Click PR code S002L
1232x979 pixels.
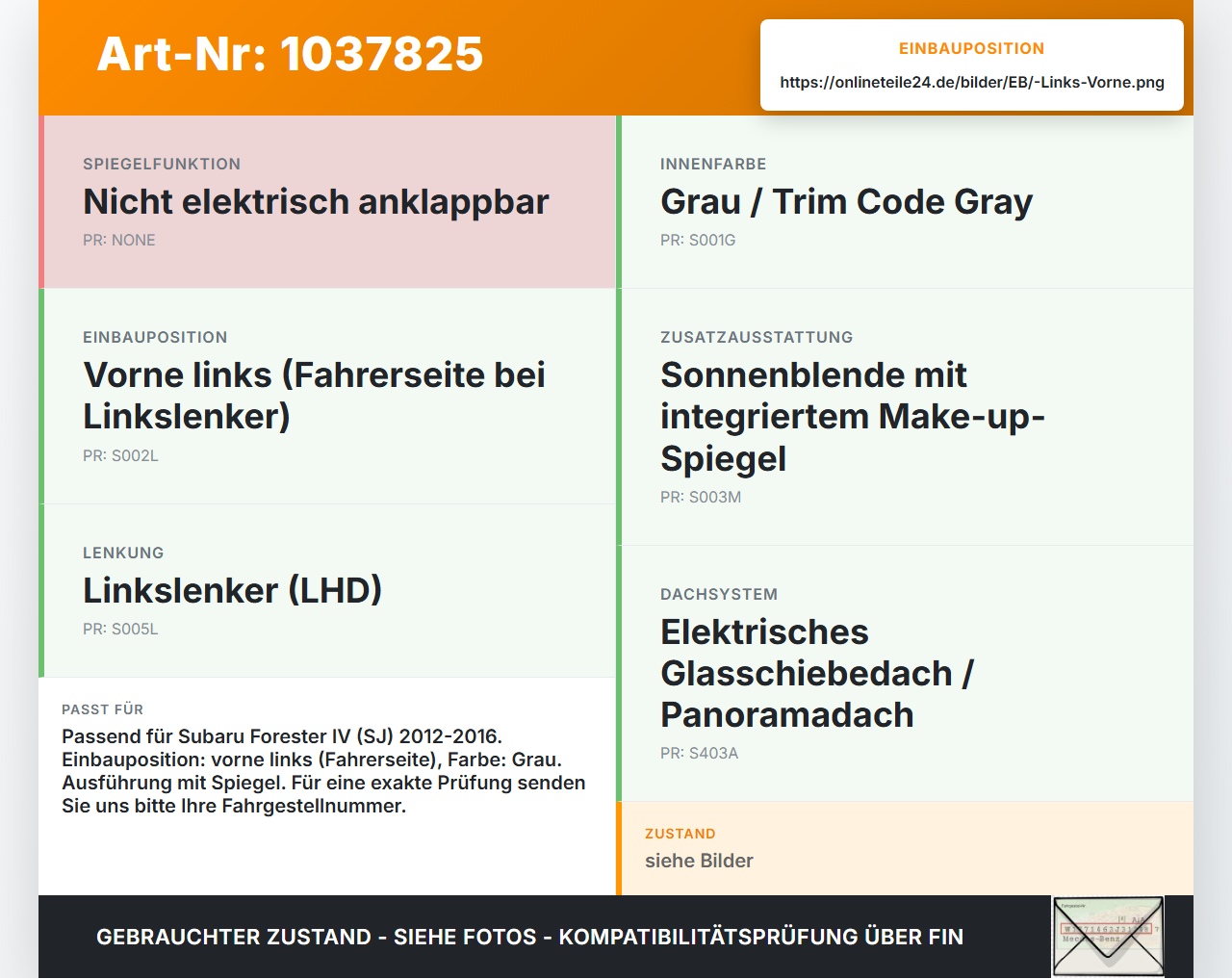coord(120,456)
